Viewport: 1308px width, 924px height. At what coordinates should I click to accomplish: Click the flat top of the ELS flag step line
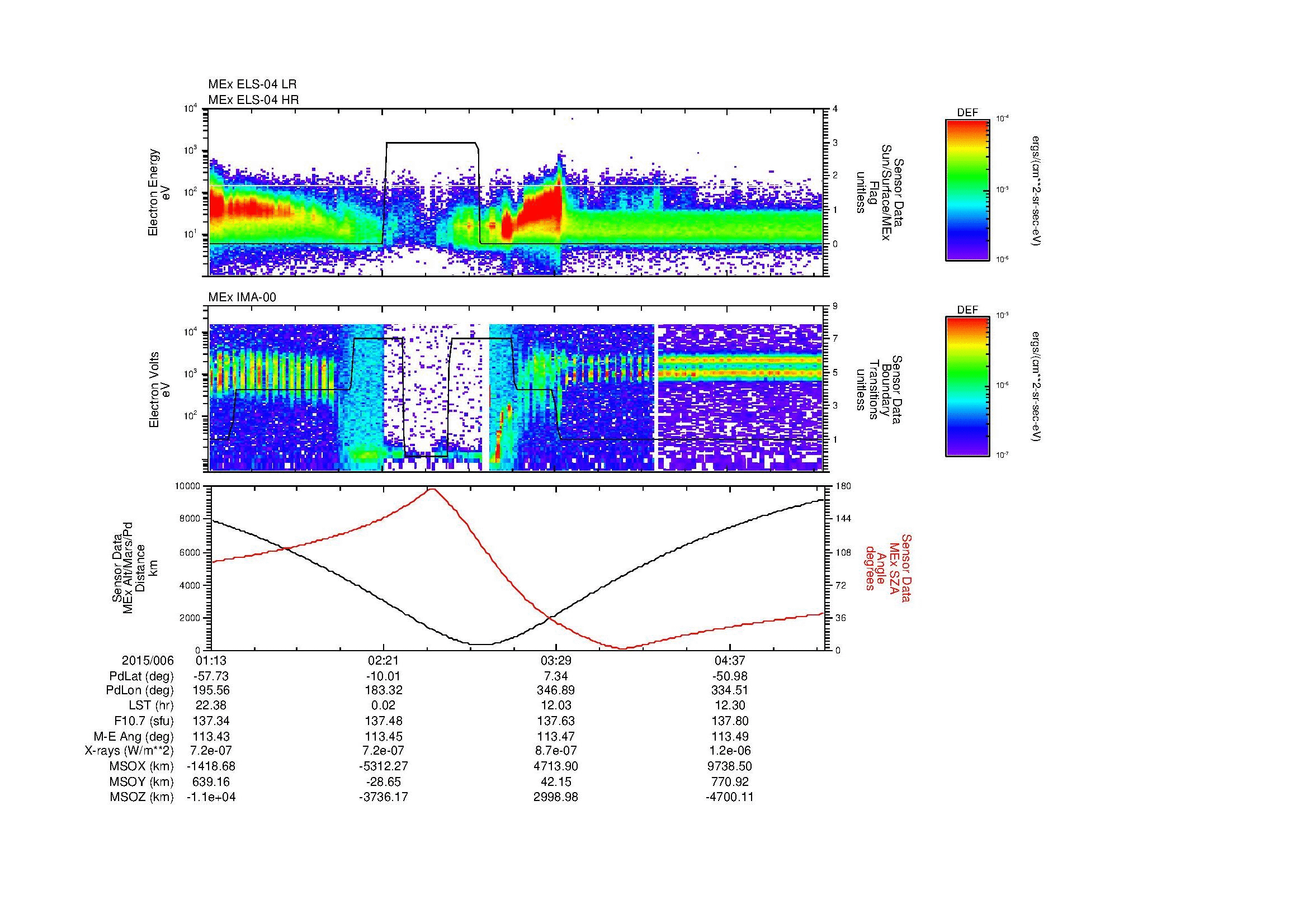pyautogui.click(x=431, y=143)
